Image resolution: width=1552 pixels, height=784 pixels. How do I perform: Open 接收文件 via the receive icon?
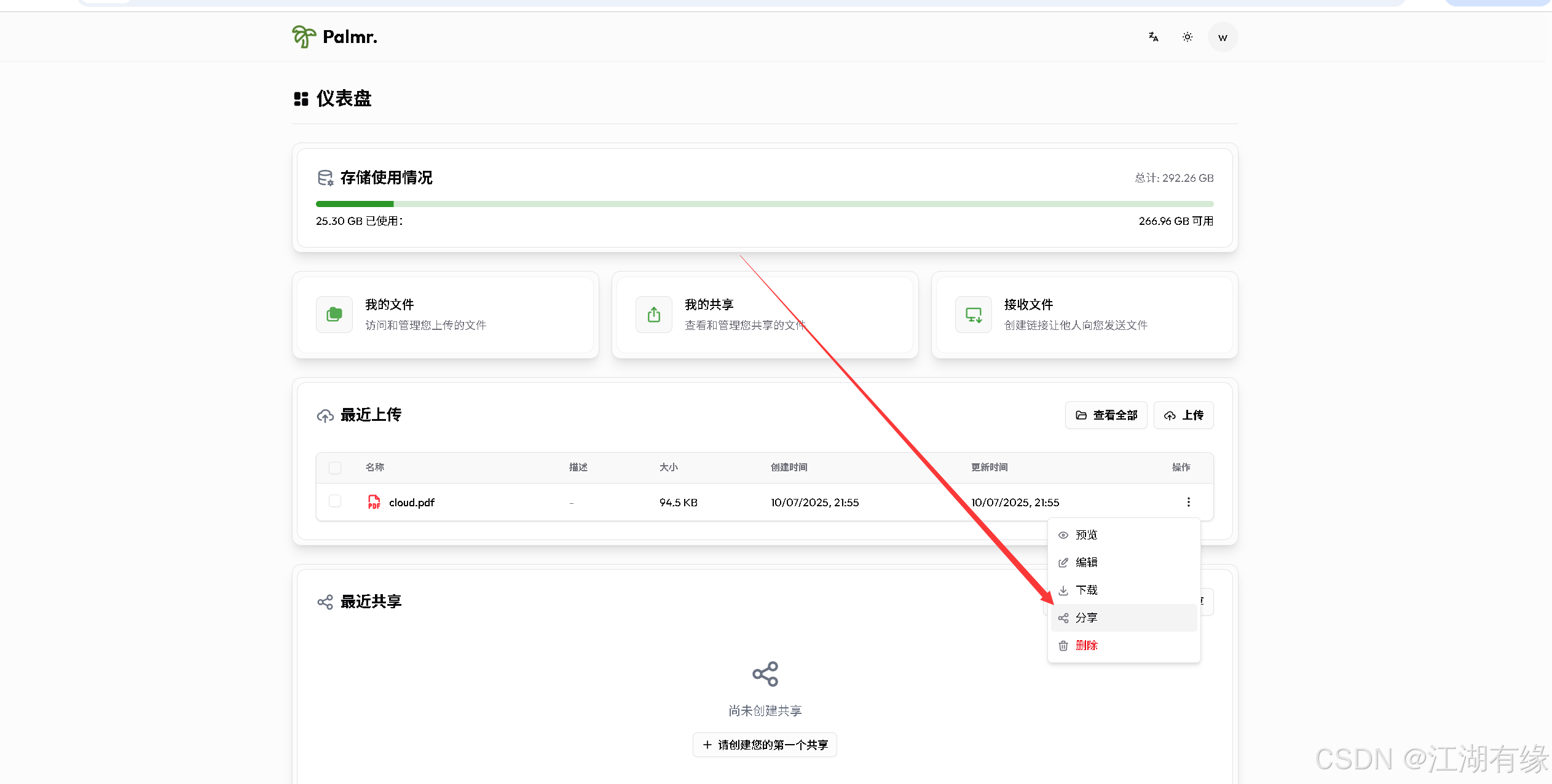tap(972, 315)
